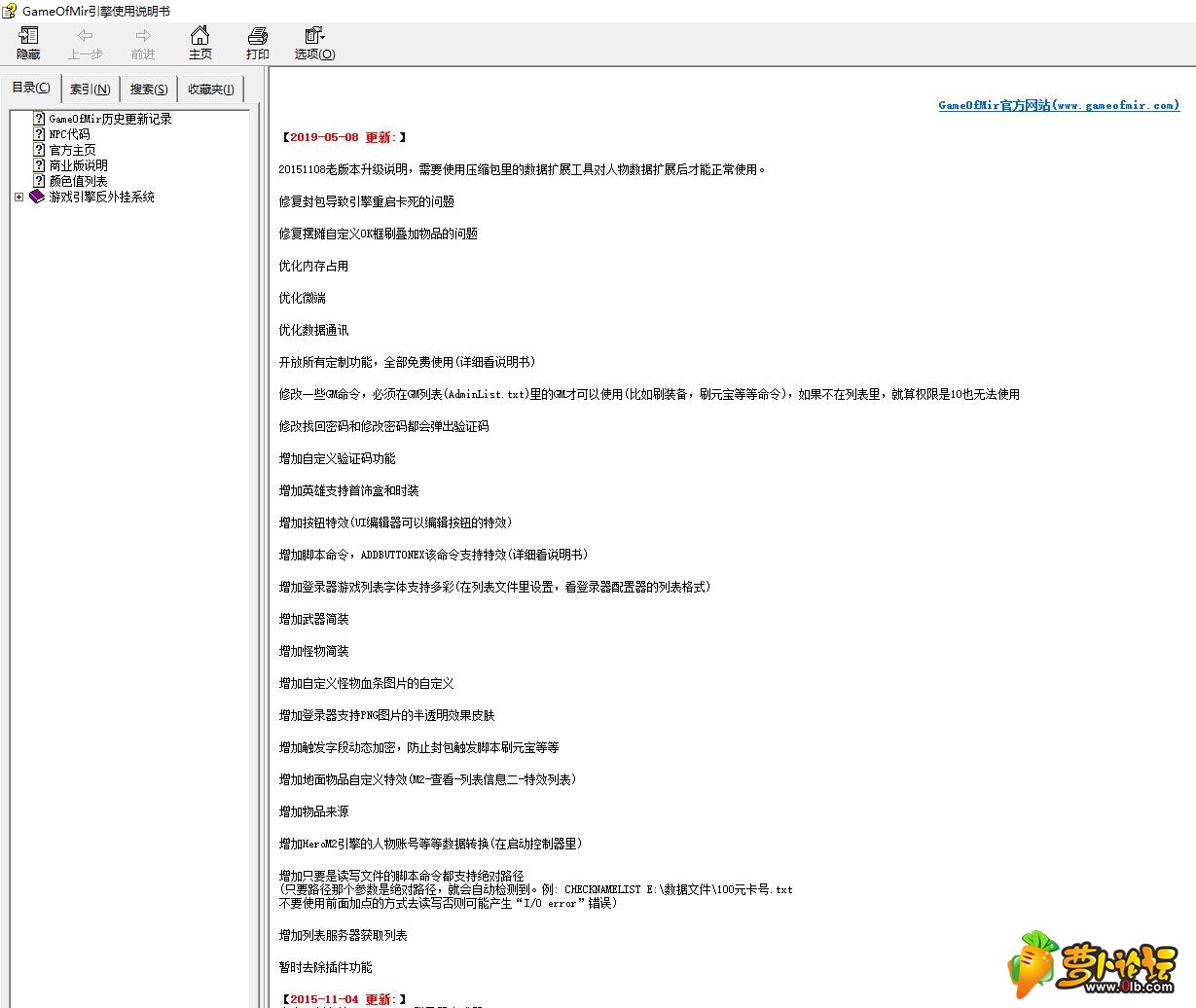
Task: Click the line 增加自定义怪物血条图片的自定义
Action: tap(367, 683)
